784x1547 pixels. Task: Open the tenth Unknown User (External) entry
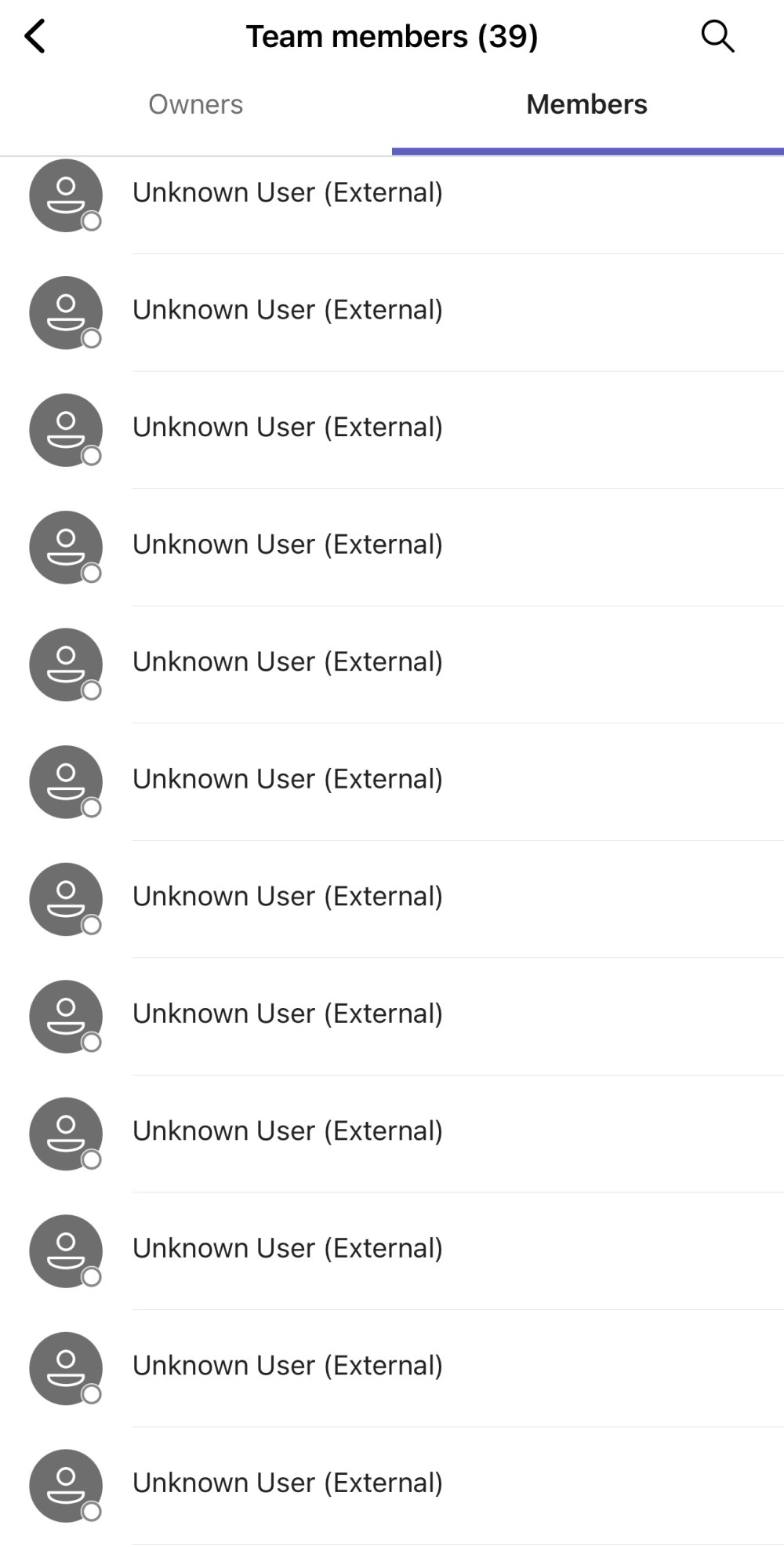[x=392, y=1250]
